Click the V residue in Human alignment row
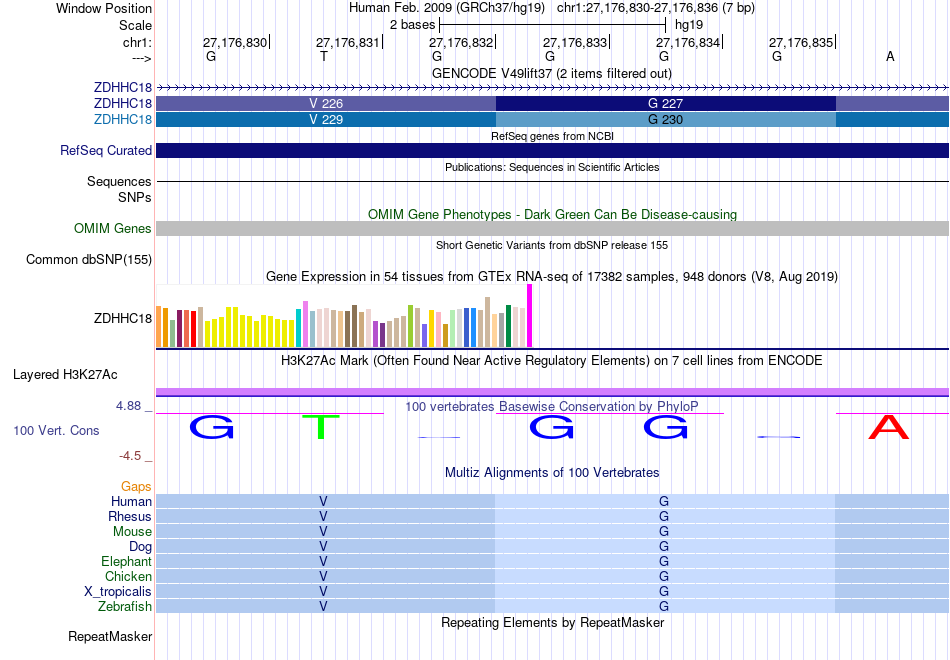The height and width of the screenshot is (660, 950). click(324, 501)
